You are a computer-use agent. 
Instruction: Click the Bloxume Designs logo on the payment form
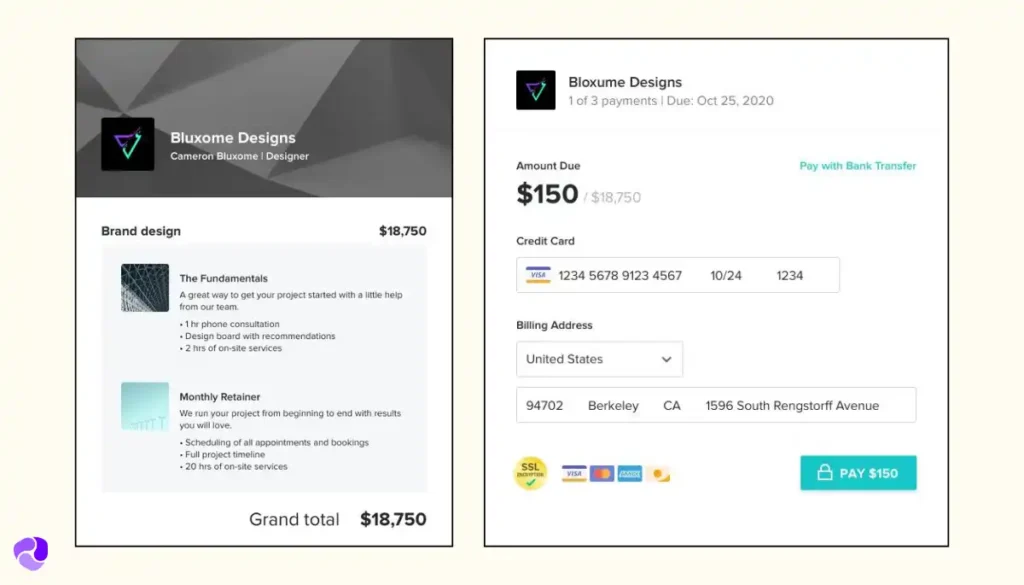[536, 90]
